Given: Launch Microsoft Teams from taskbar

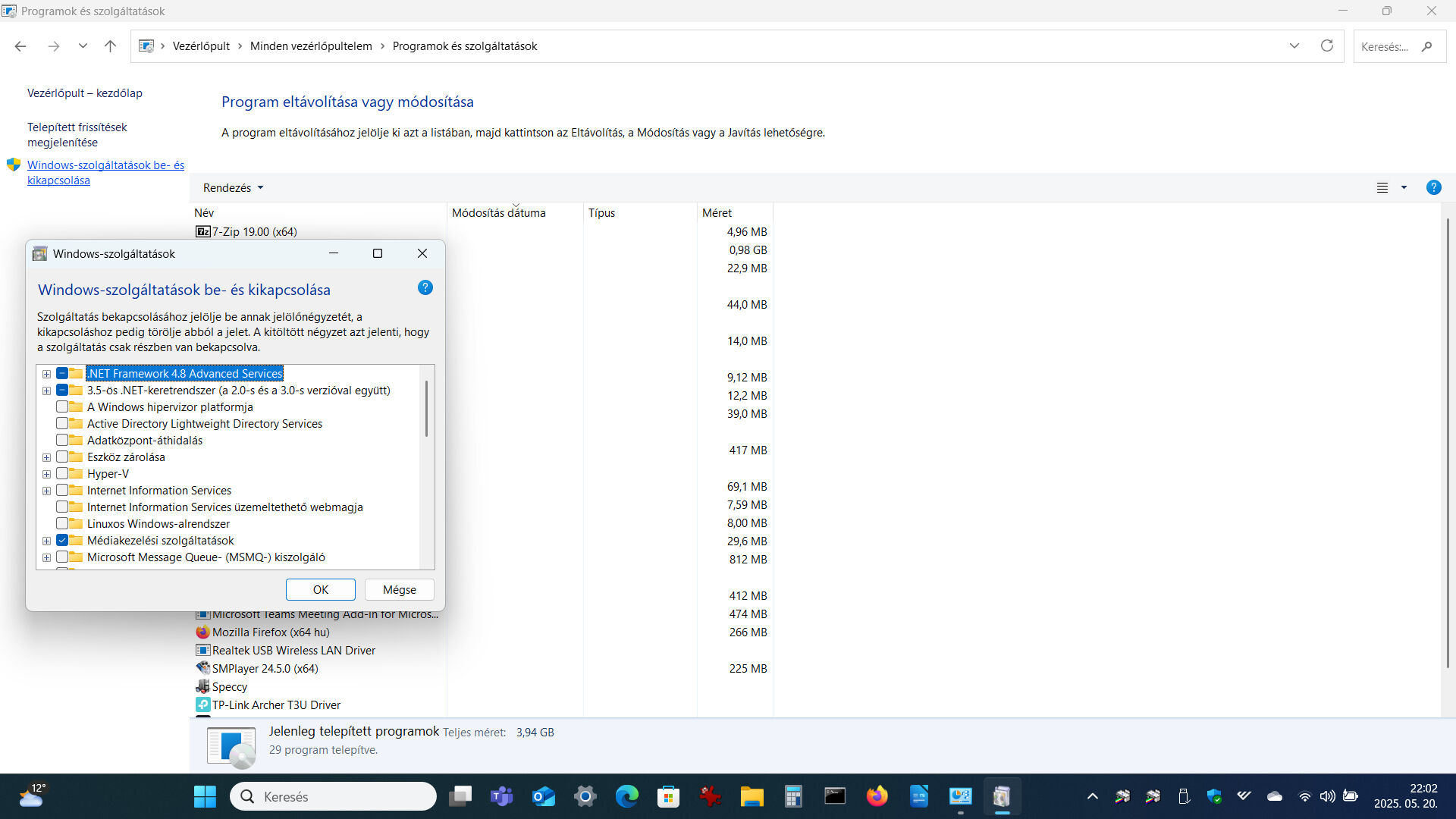Looking at the screenshot, I should point(501,796).
